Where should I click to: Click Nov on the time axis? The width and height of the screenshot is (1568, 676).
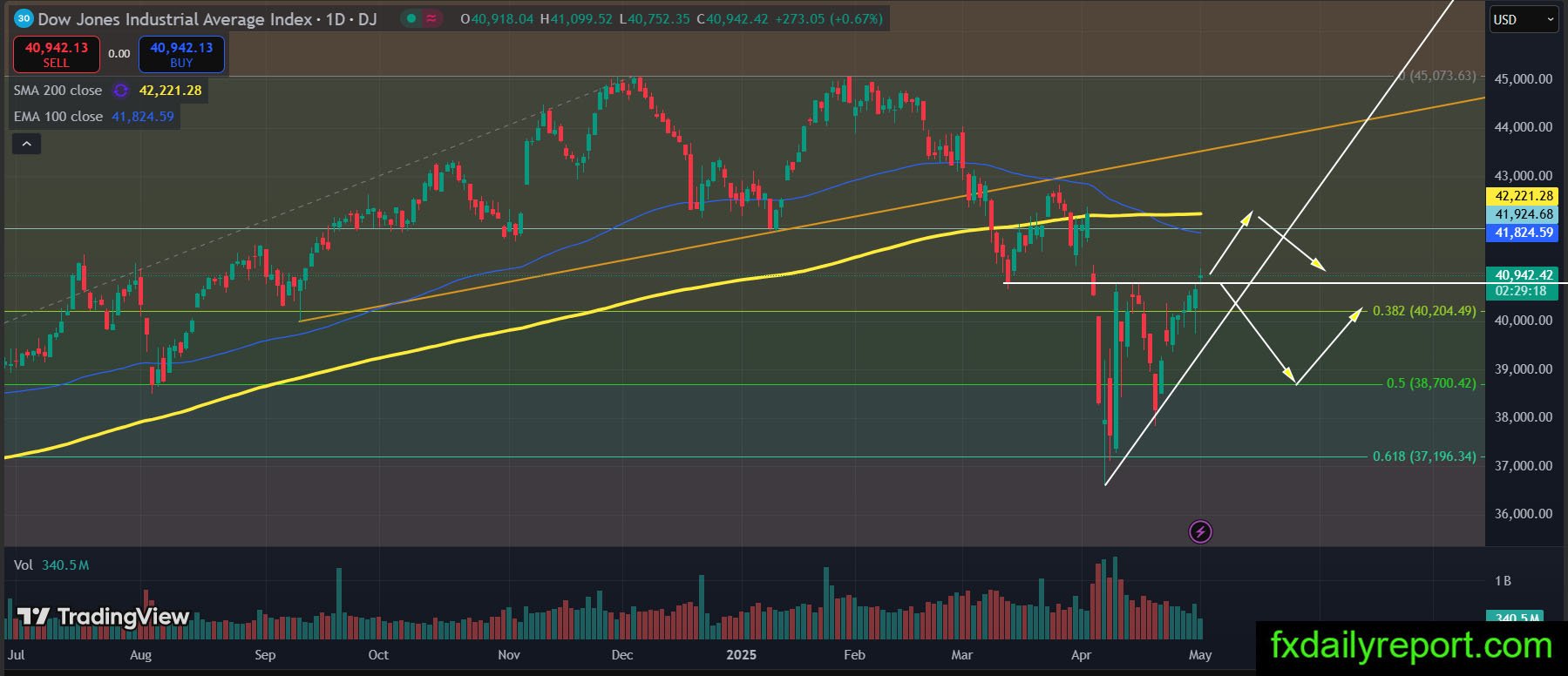click(509, 655)
